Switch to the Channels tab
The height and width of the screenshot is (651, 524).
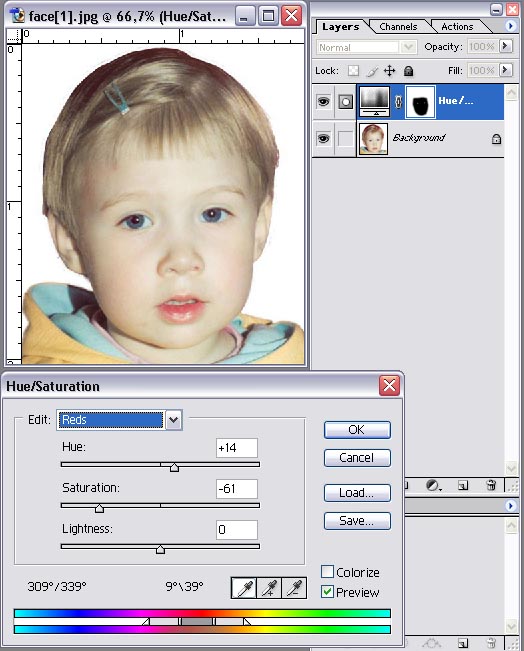398,27
